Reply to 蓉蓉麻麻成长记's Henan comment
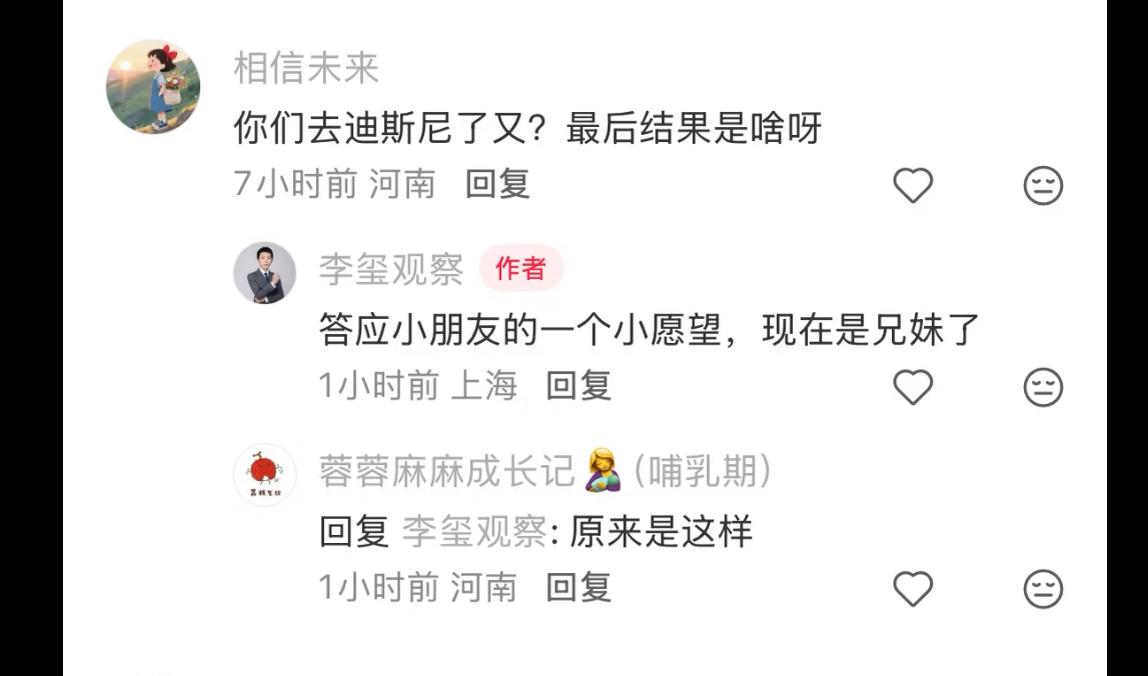 (578, 587)
